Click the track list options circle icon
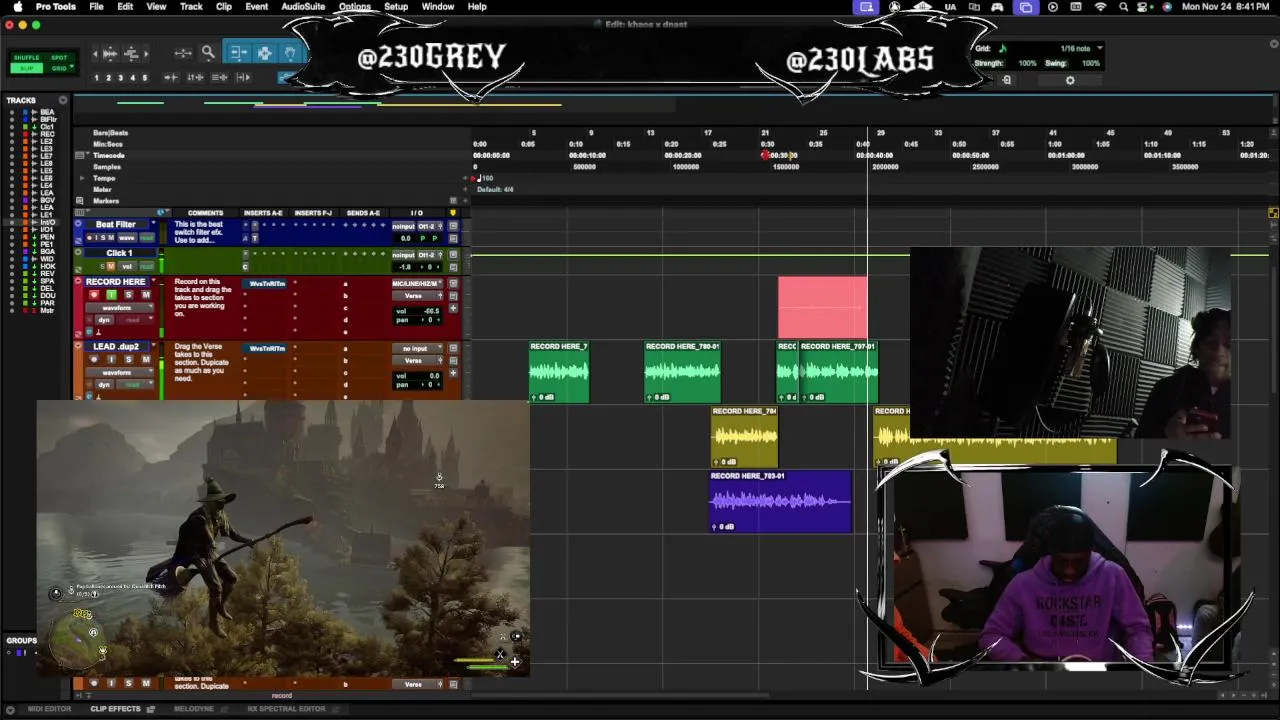The image size is (1280, 720). click(x=63, y=100)
